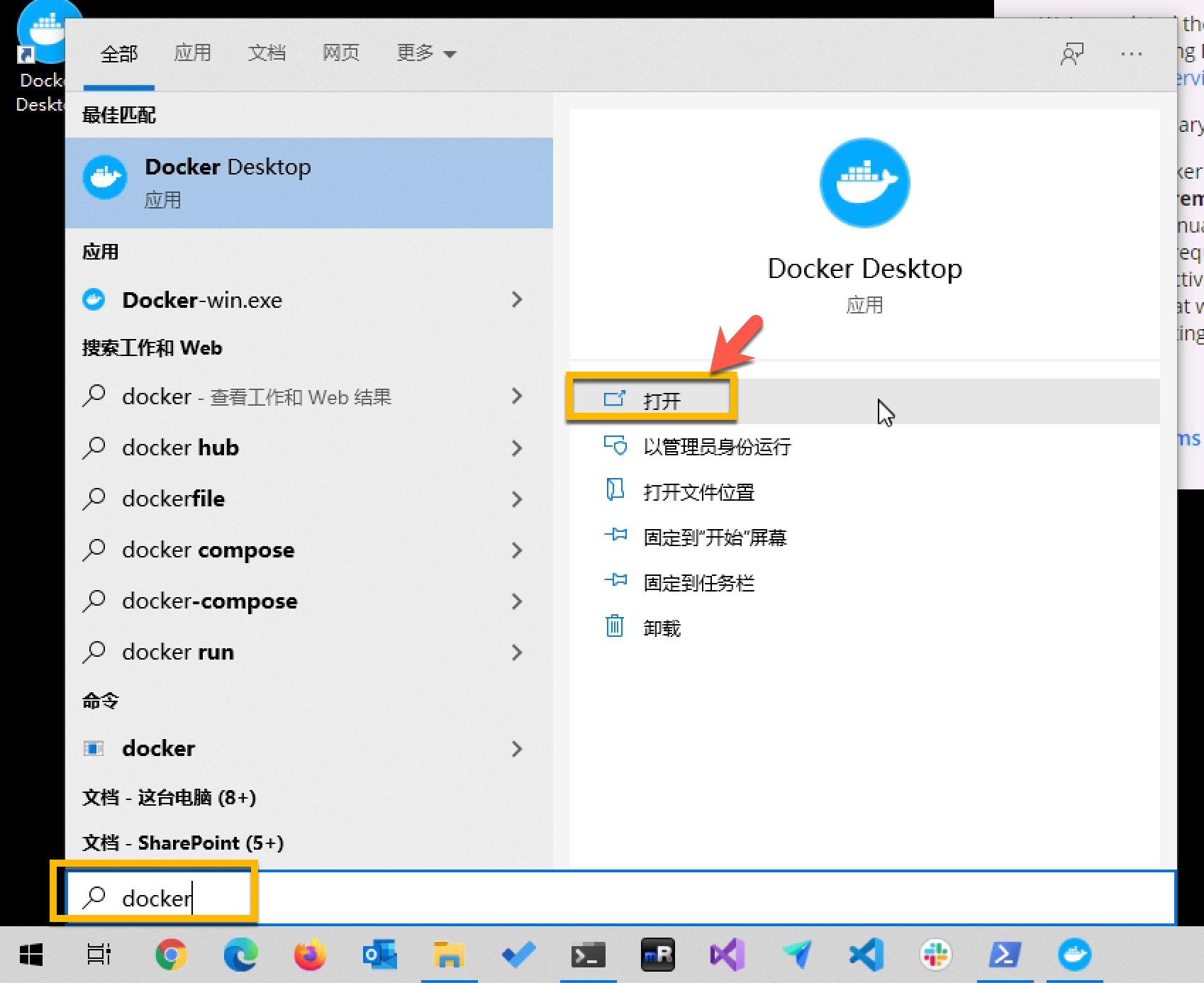
Task: Open File Explorer from the taskbar
Action: pyautogui.click(x=449, y=955)
